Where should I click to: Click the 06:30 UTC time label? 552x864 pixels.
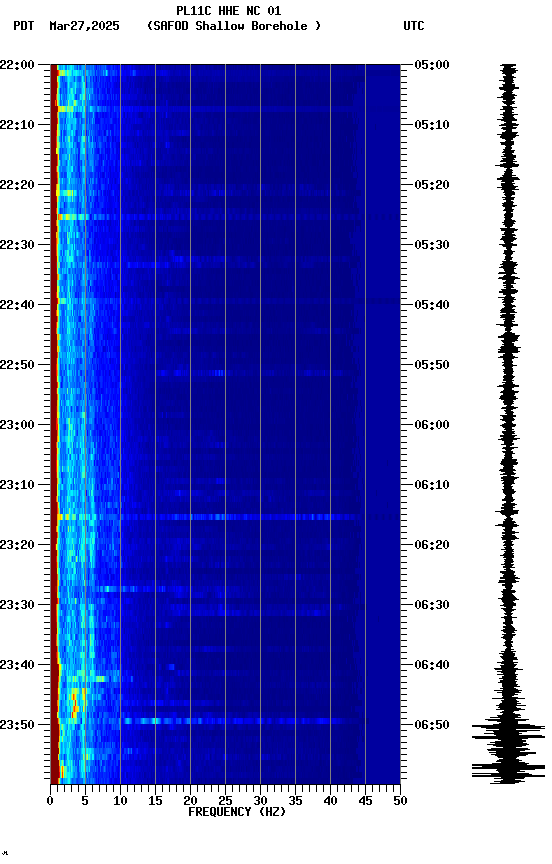tap(432, 605)
